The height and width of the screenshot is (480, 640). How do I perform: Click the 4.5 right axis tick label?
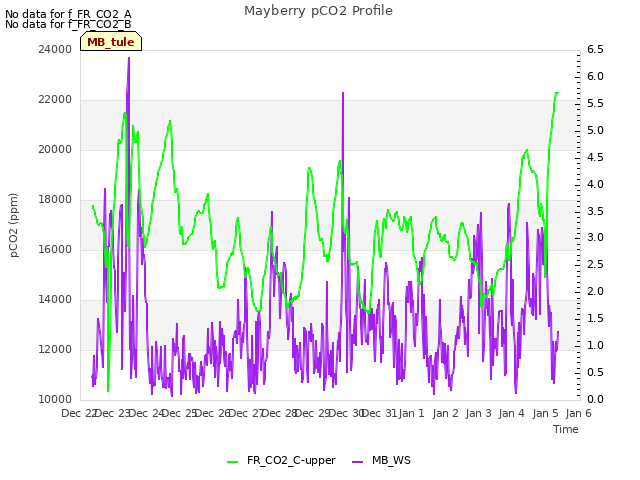point(595,157)
